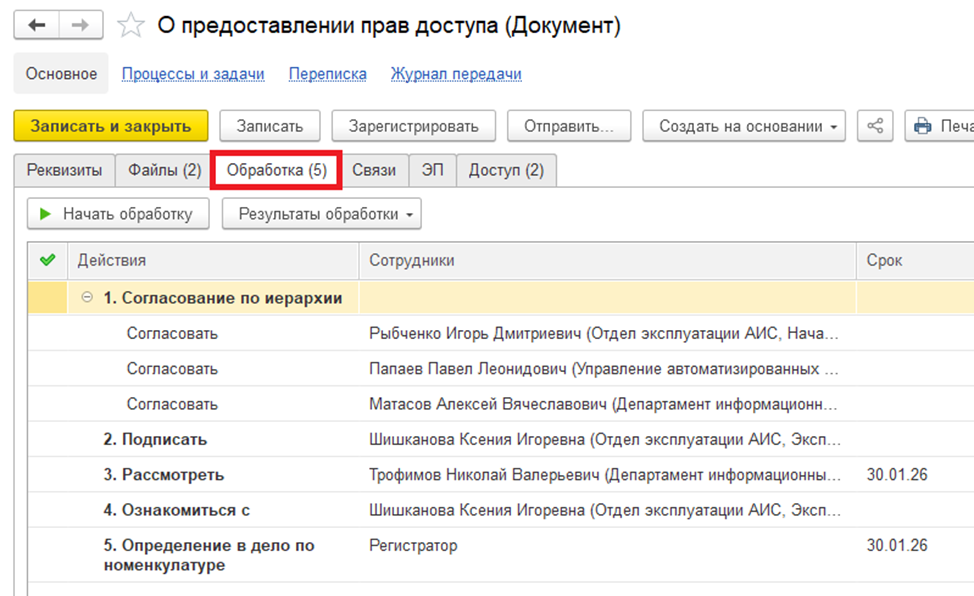
Task: Switch to the Реквизиты tab
Action: click(x=64, y=170)
